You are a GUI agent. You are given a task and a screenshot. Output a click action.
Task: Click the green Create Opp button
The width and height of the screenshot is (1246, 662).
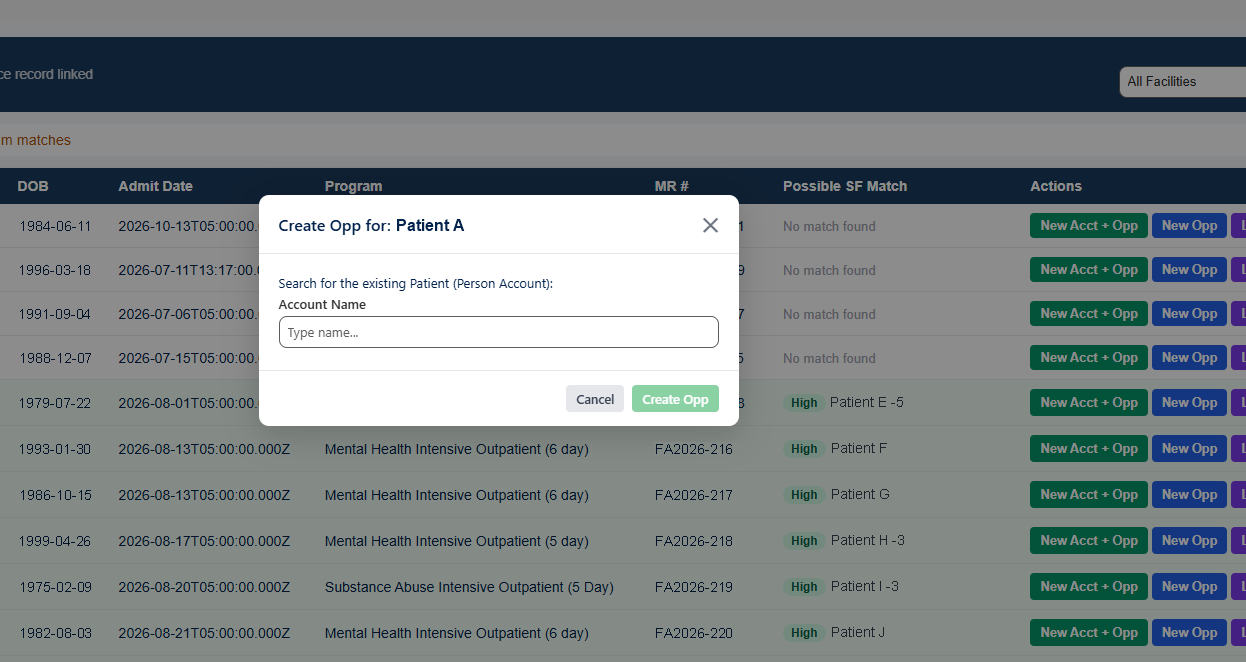pos(675,399)
